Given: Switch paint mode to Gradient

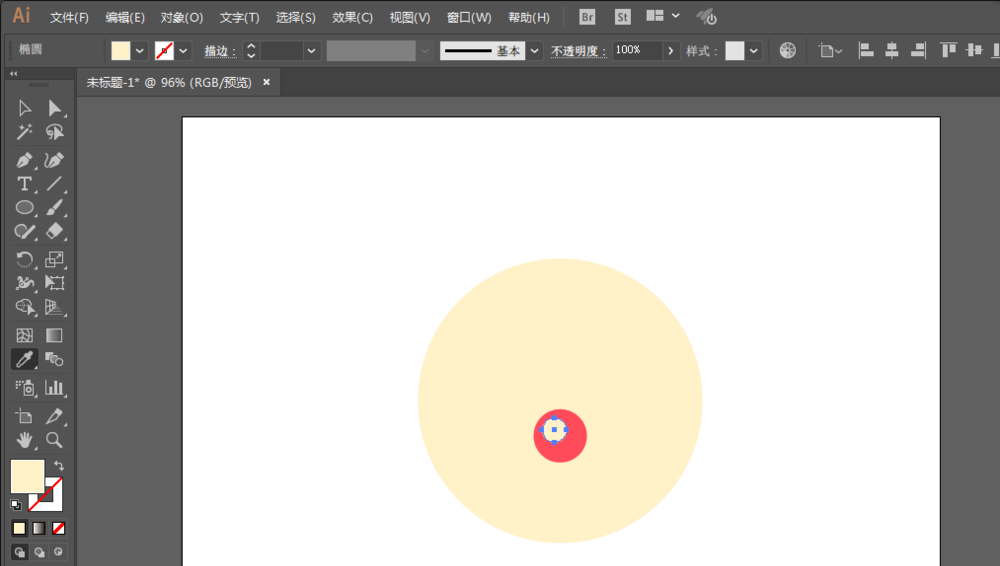Looking at the screenshot, I should 39,528.
